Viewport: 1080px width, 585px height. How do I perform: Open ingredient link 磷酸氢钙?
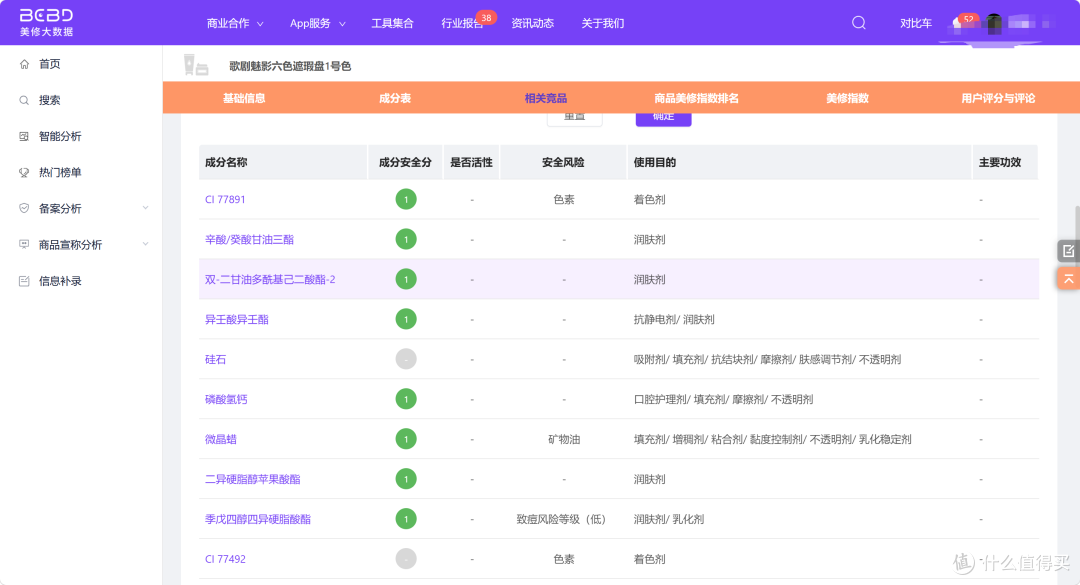(226, 399)
